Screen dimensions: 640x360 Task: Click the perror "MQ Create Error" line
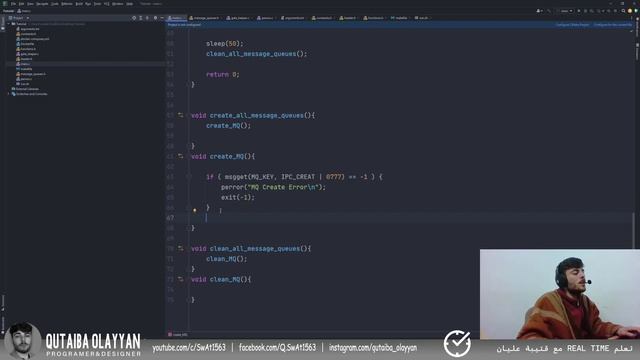[x=273, y=187]
